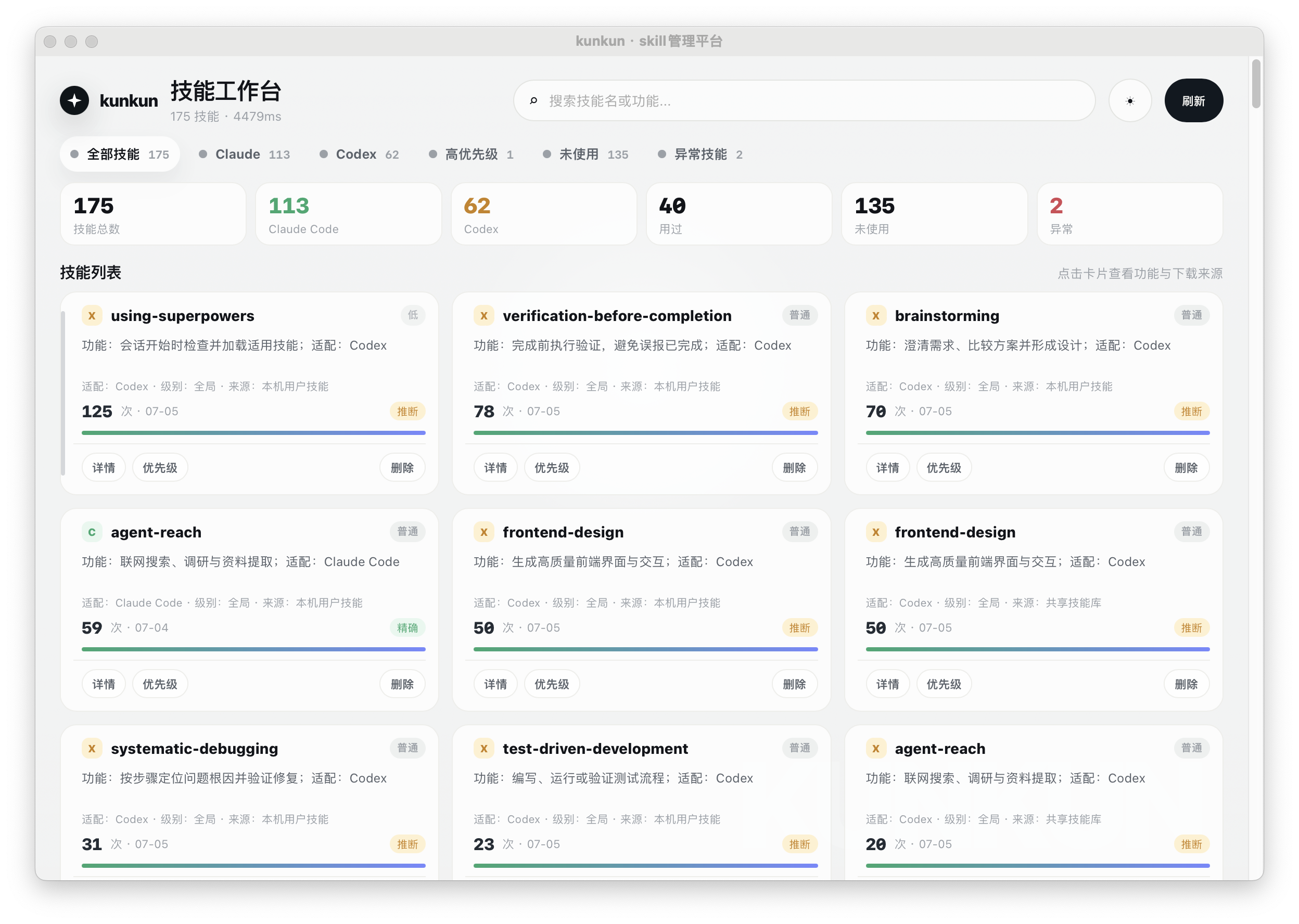Viewport: 1299px width, 924px height.
Task: Click the 40 用过 stat card
Action: pos(738,214)
